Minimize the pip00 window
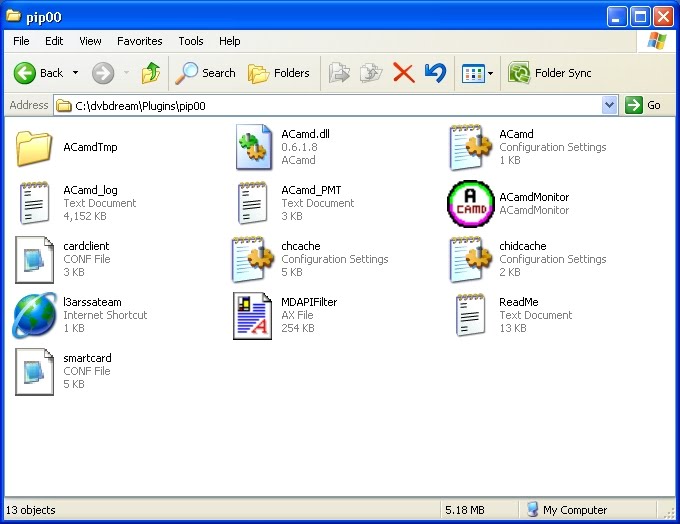The height and width of the screenshot is (524, 680). [x=616, y=17]
